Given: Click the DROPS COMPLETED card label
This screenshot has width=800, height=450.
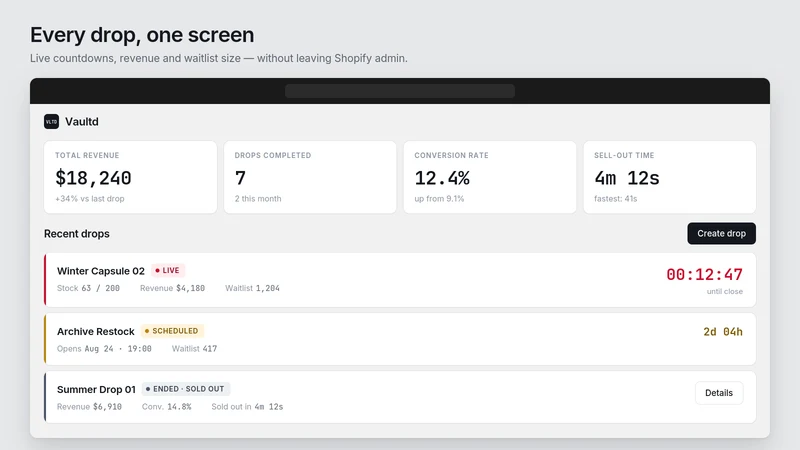Looking at the screenshot, I should tap(273, 155).
